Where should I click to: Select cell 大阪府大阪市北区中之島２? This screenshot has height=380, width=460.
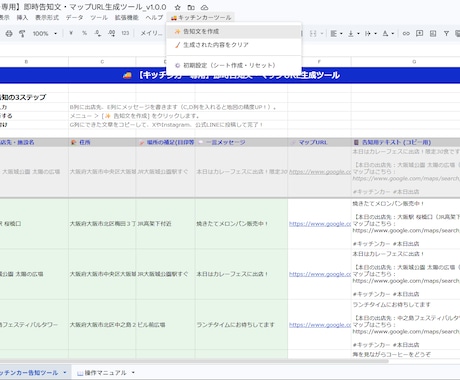[102, 325]
